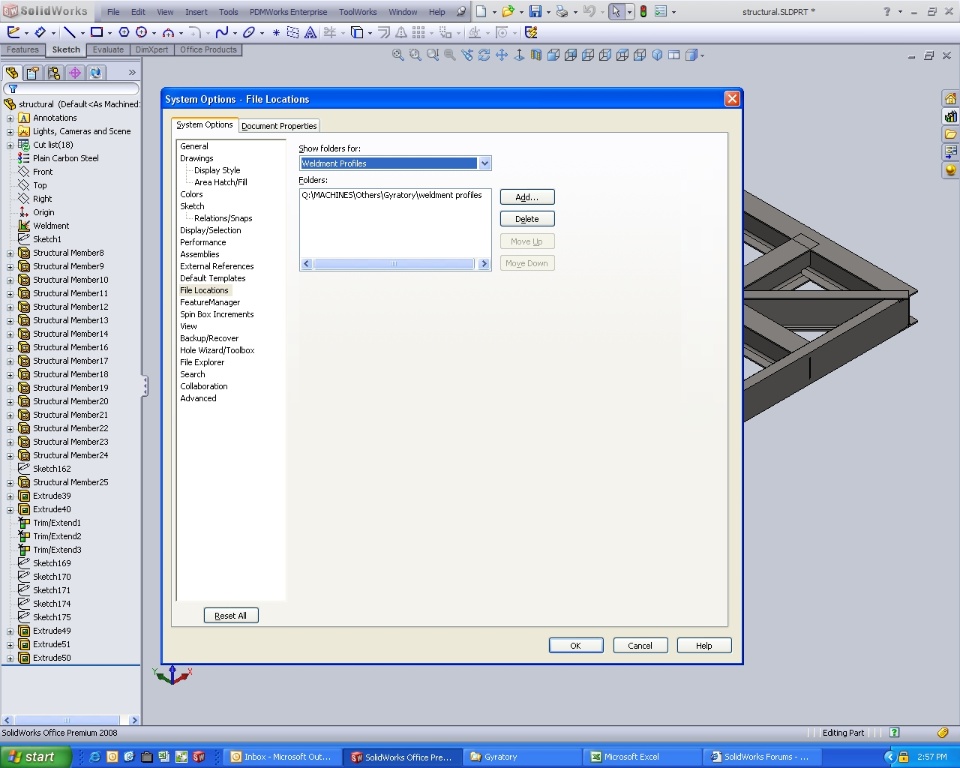Image resolution: width=960 pixels, height=768 pixels.
Task: Open the Tools menu
Action: coord(228,12)
